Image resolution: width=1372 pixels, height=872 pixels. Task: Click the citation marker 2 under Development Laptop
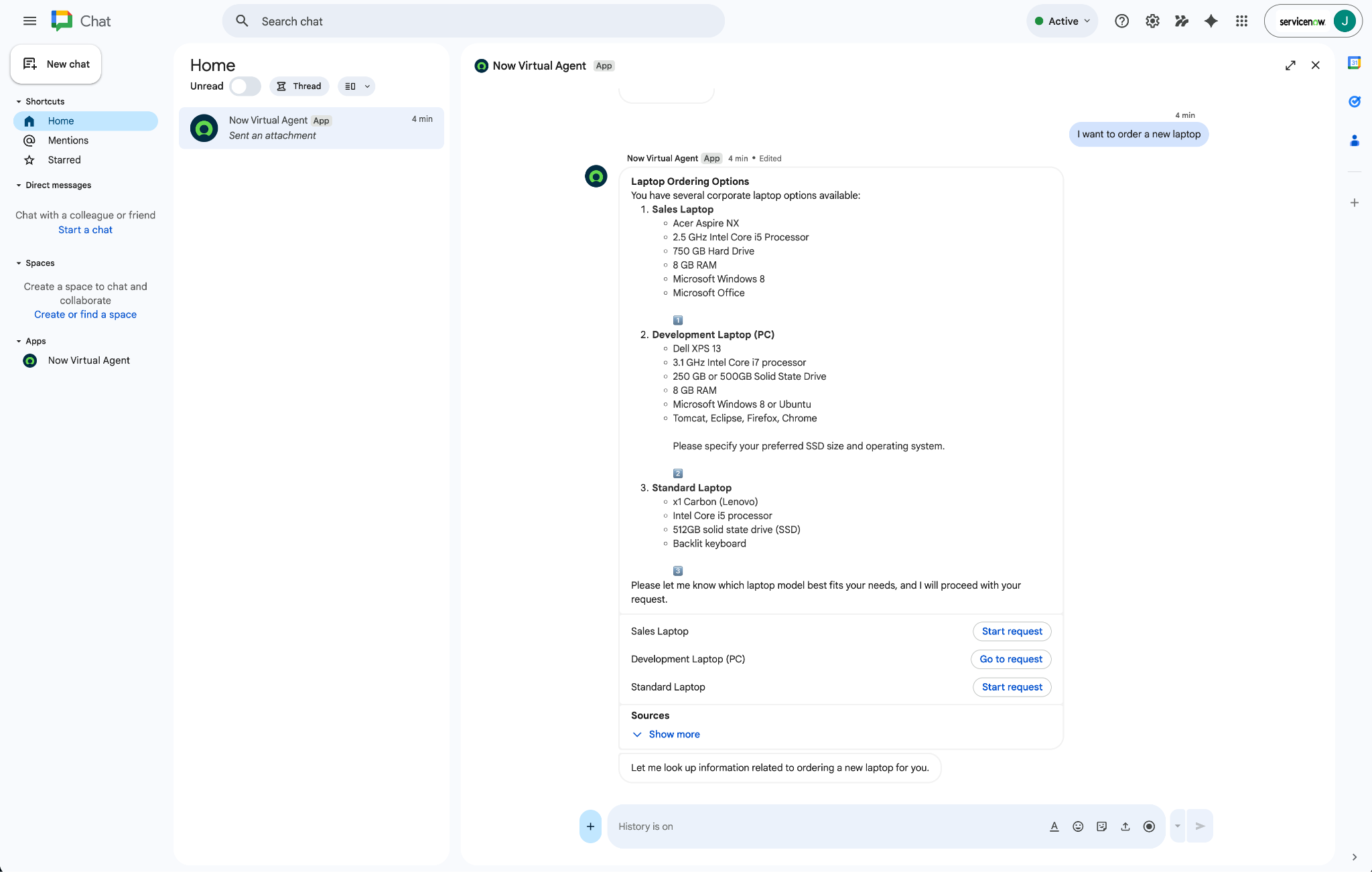678,474
